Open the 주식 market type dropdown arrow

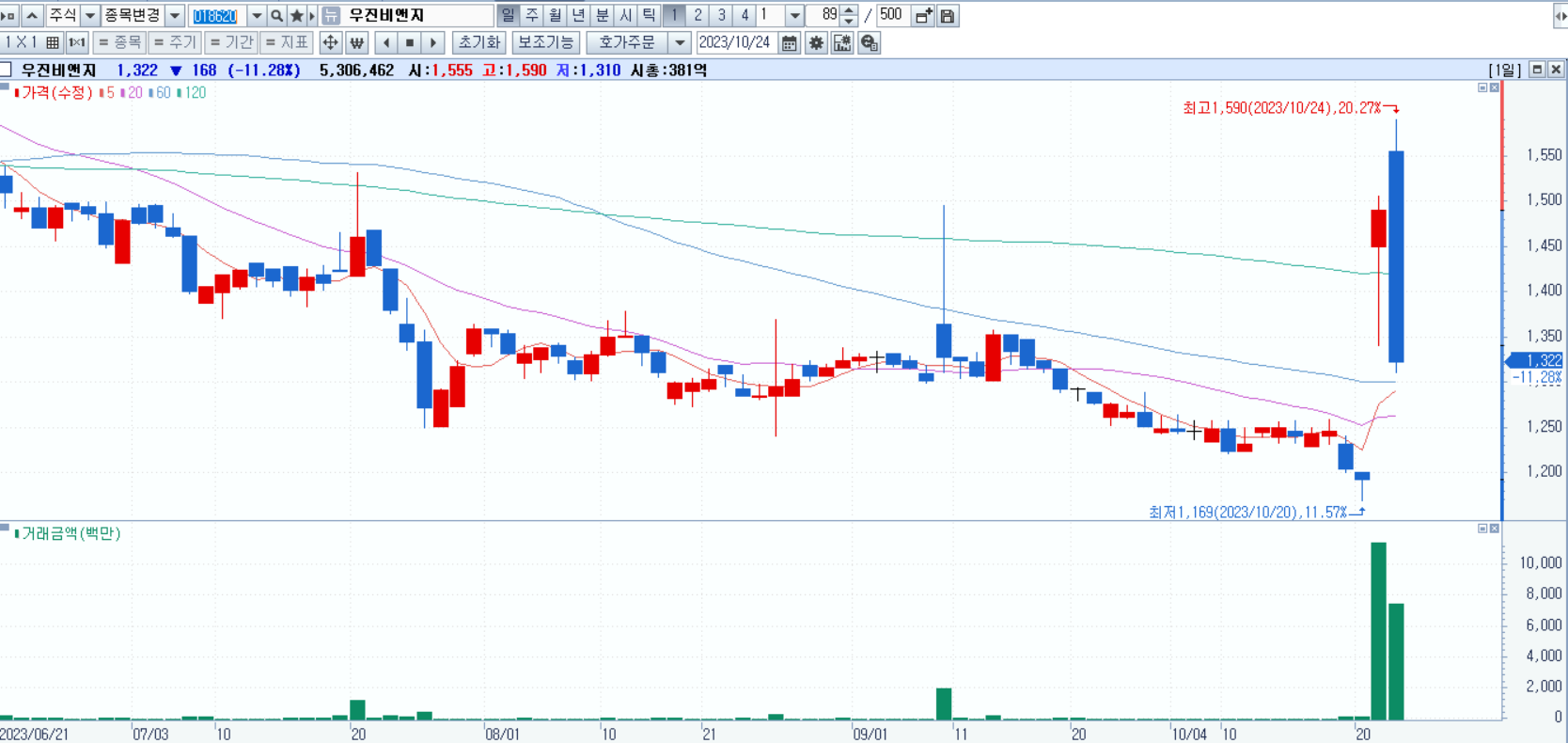pyautogui.click(x=90, y=15)
